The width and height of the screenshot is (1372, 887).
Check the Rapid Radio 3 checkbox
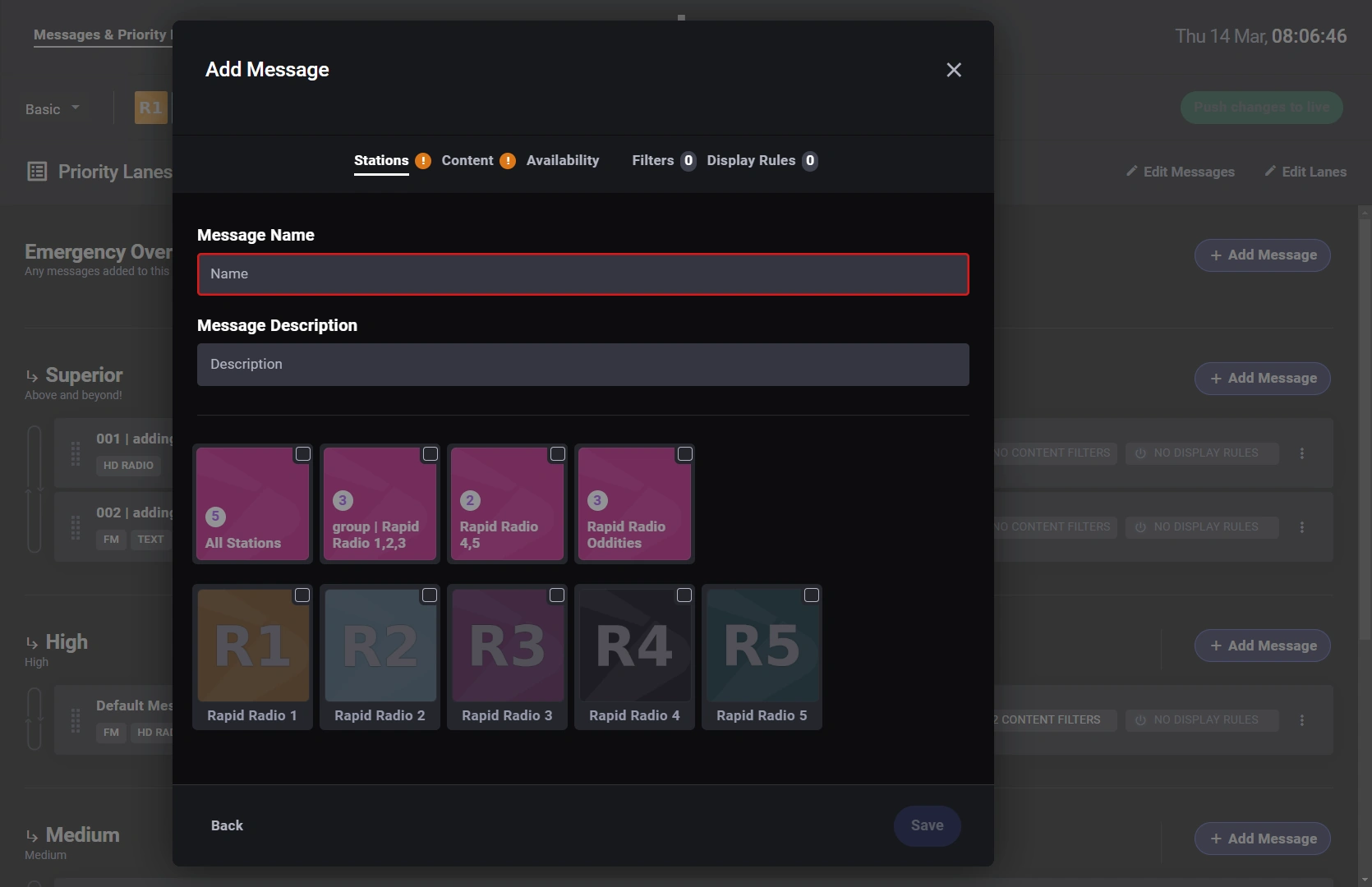pyautogui.click(x=557, y=595)
